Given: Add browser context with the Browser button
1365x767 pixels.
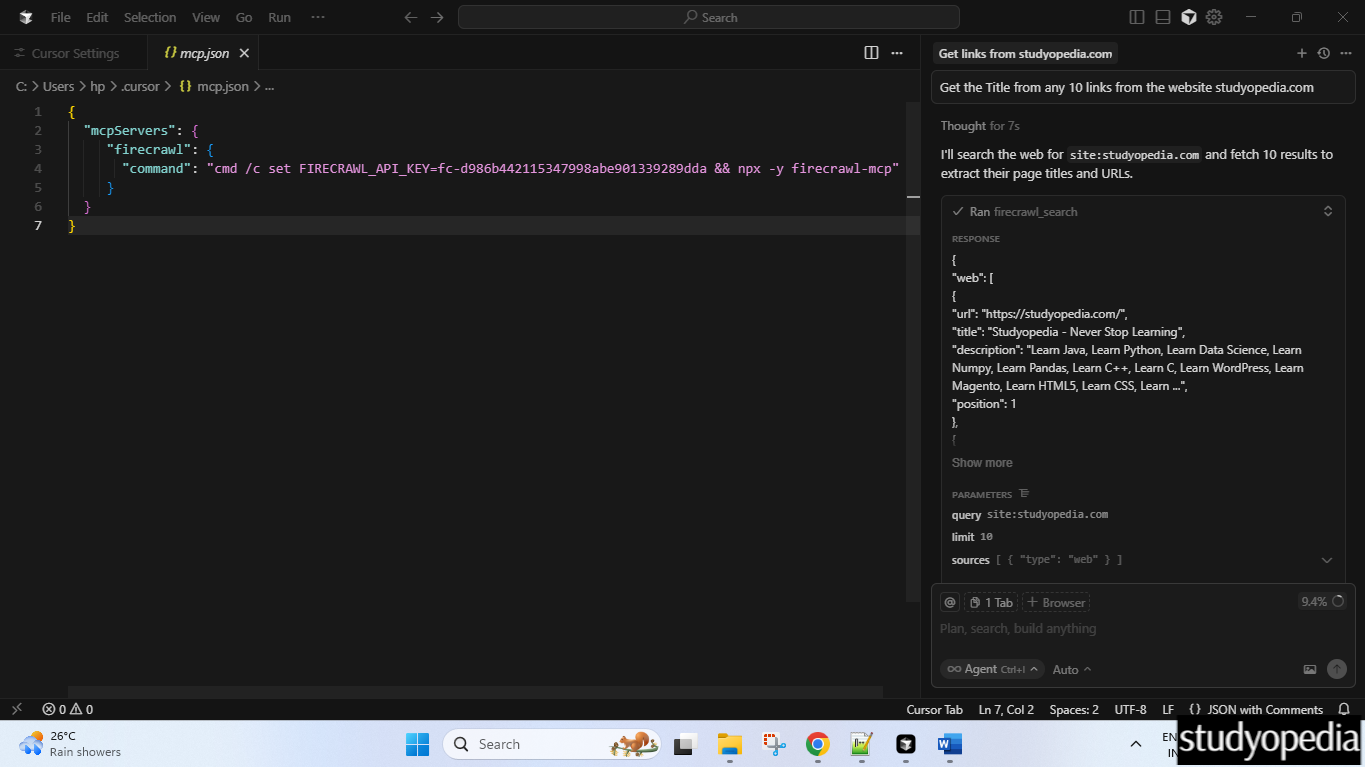Looking at the screenshot, I should click(1055, 601).
